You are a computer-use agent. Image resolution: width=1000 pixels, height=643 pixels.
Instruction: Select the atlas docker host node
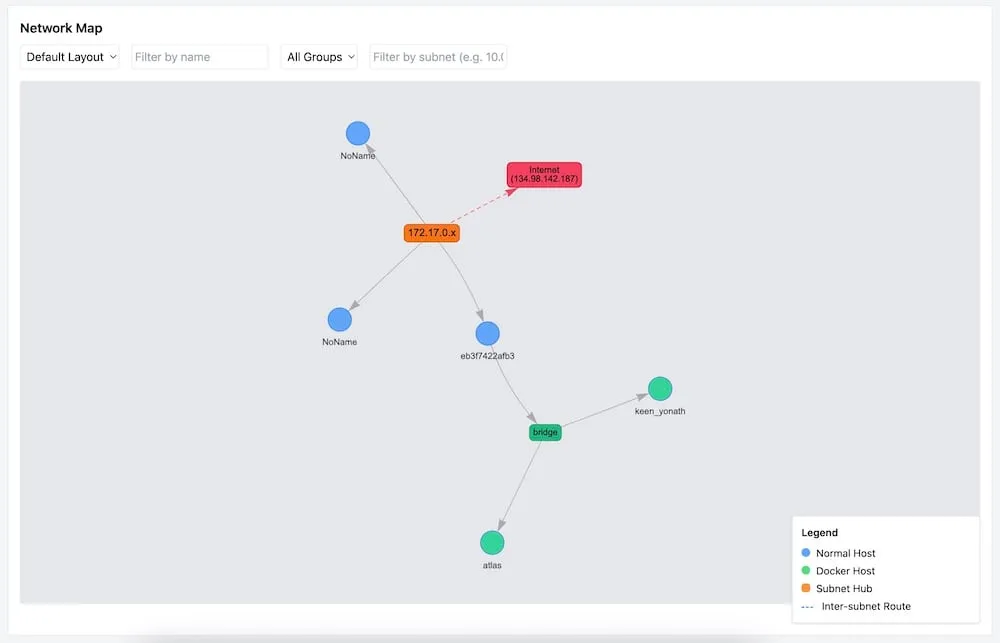click(492, 543)
